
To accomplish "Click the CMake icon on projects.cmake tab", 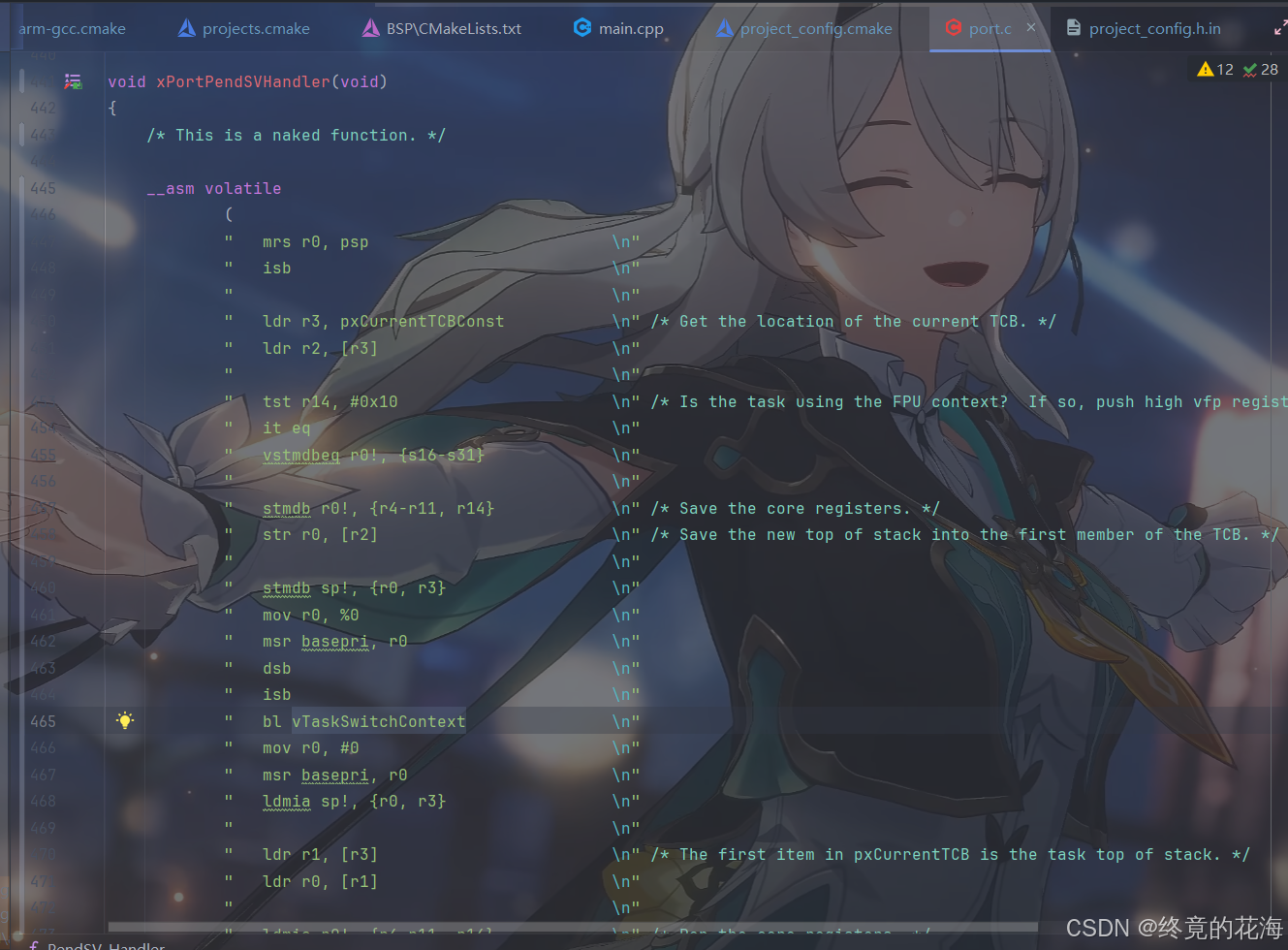I will tap(187, 28).
